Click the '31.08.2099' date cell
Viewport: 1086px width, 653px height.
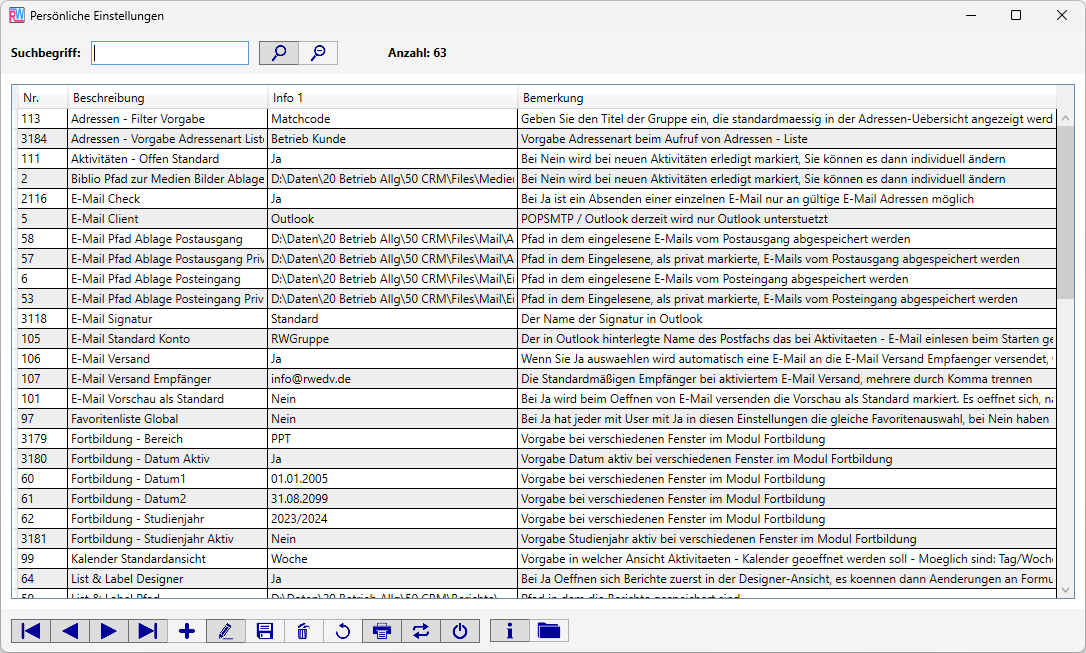pos(393,499)
